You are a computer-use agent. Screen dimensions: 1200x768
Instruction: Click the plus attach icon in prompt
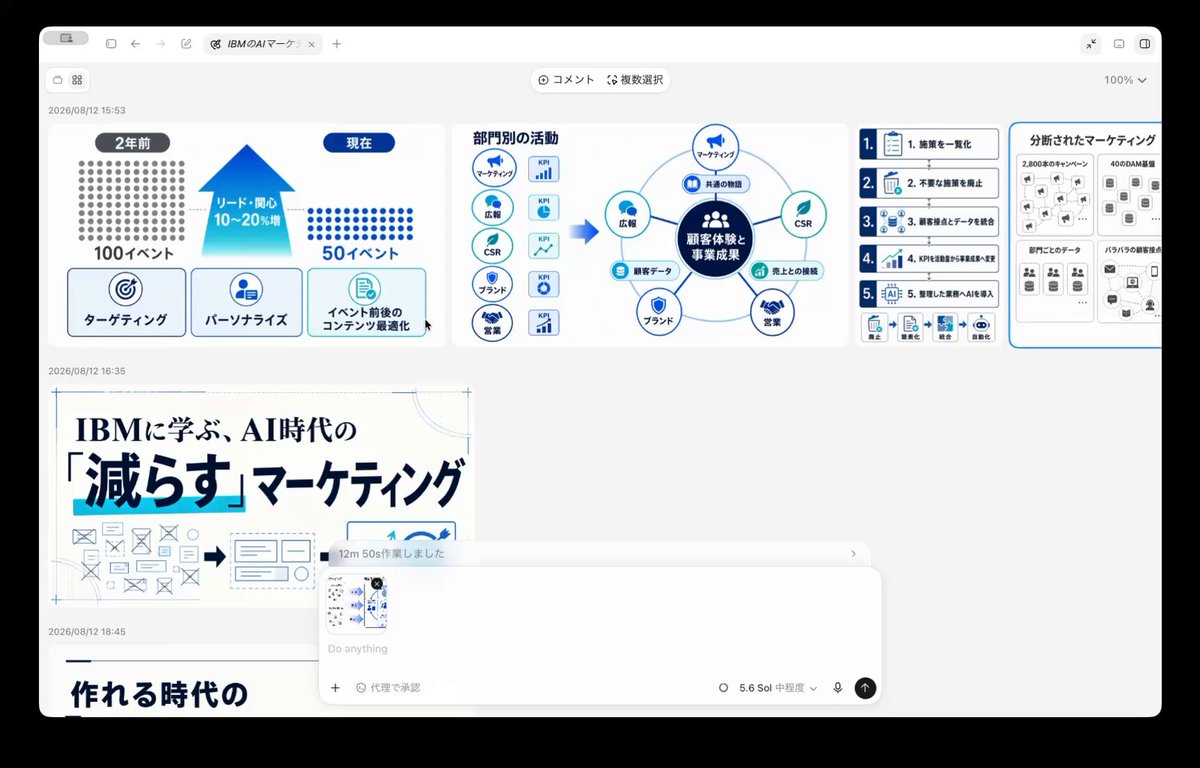coord(335,688)
